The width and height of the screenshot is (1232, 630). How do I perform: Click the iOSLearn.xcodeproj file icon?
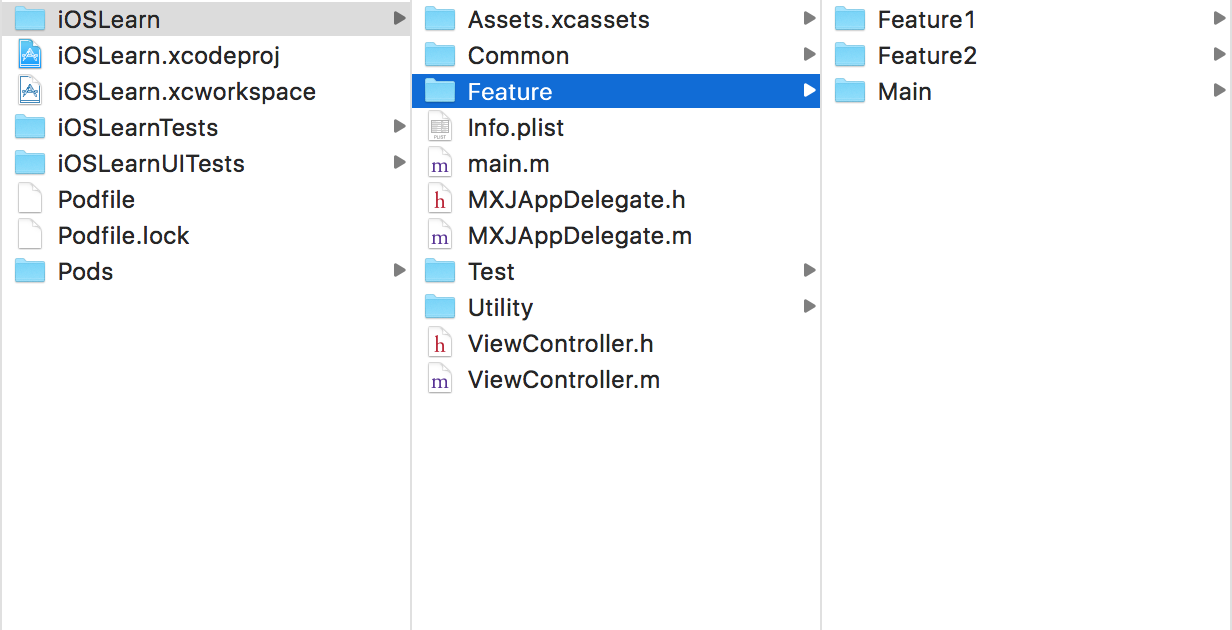point(30,56)
